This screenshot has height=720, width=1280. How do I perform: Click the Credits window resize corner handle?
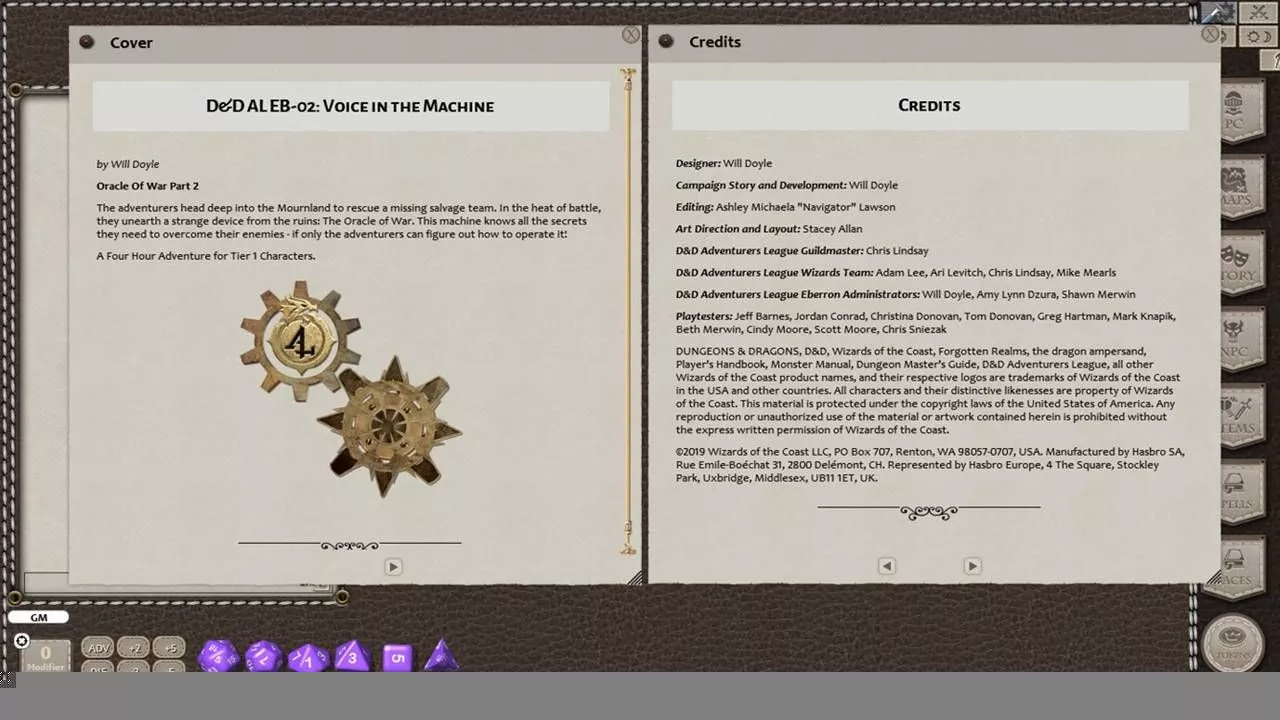pos(1213,577)
